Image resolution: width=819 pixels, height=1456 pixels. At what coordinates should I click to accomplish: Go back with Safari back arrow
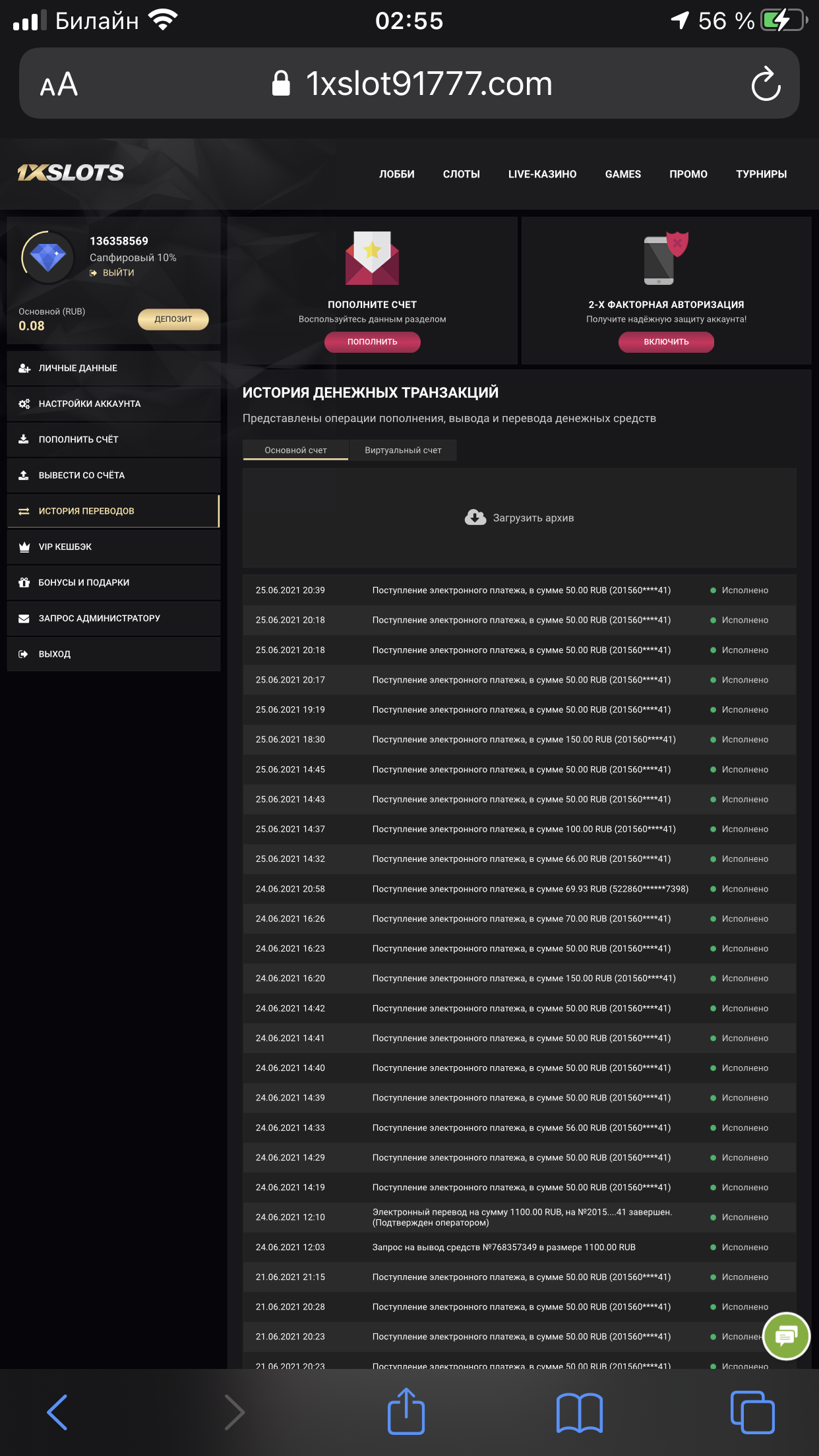pyautogui.click(x=57, y=1412)
